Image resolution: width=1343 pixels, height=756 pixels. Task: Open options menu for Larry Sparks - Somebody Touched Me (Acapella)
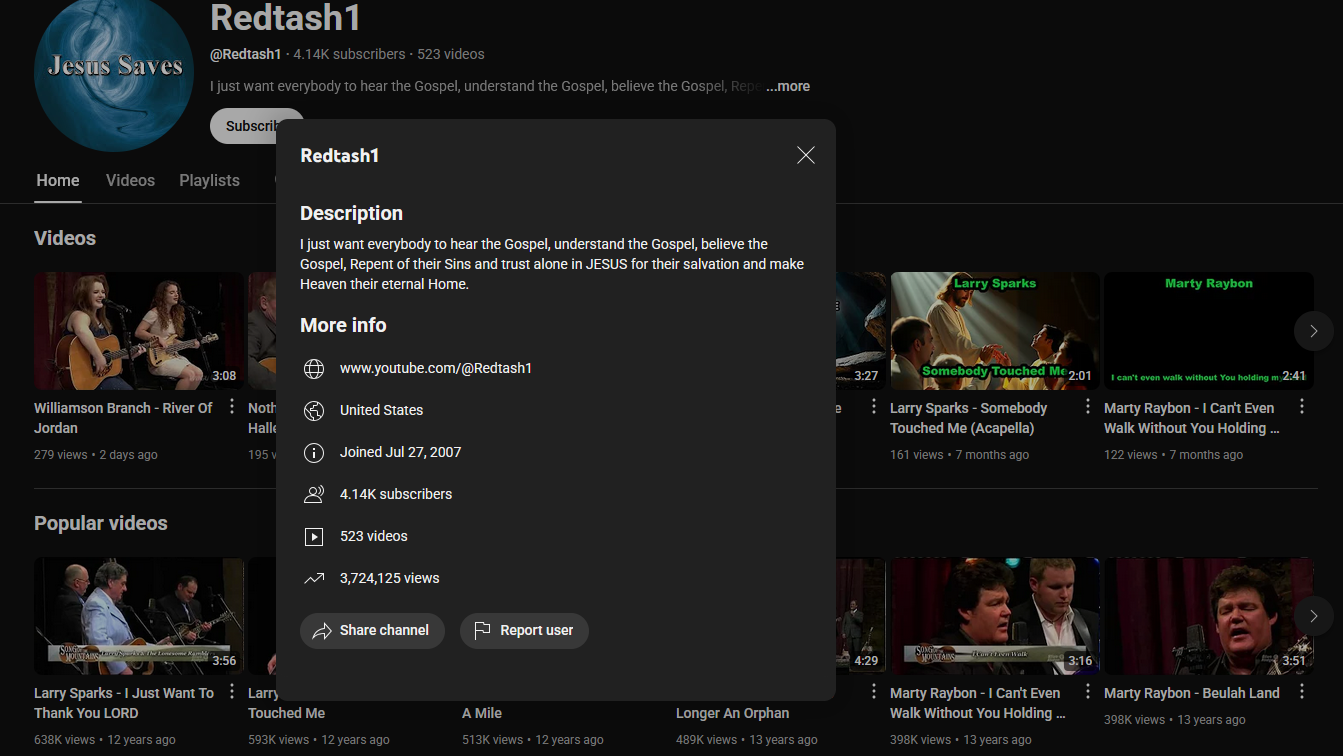(x=1088, y=407)
